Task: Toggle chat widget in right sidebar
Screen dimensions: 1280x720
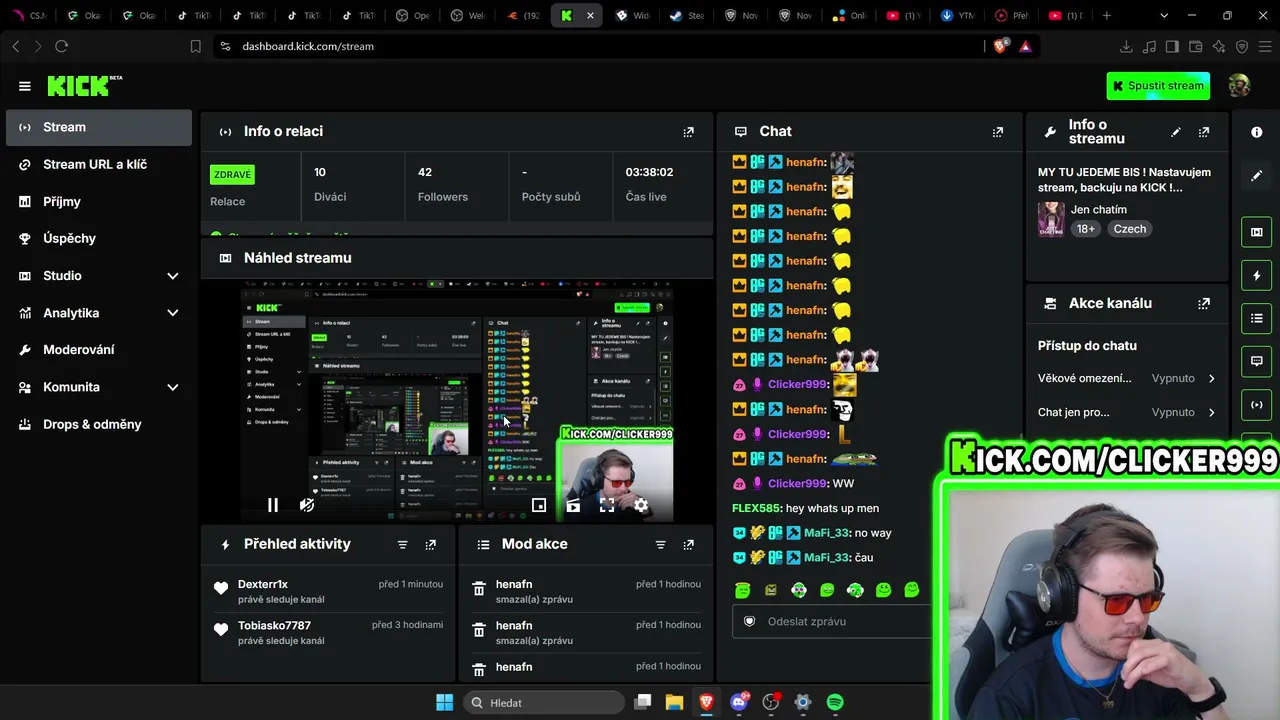Action: (1257, 361)
